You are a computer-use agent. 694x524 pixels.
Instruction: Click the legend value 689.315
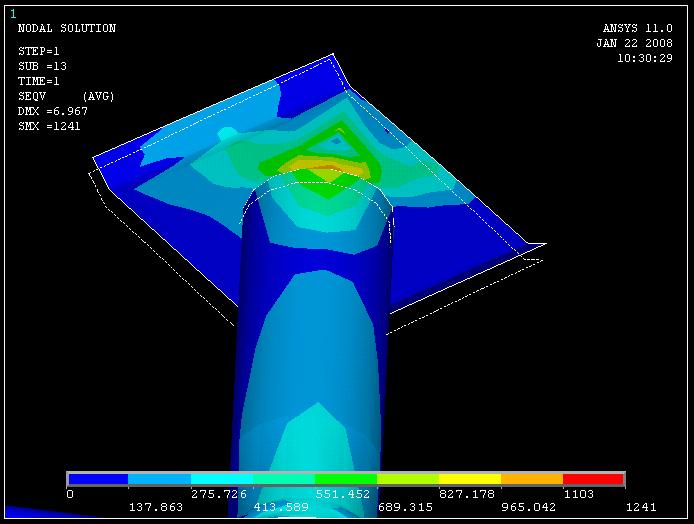click(405, 507)
